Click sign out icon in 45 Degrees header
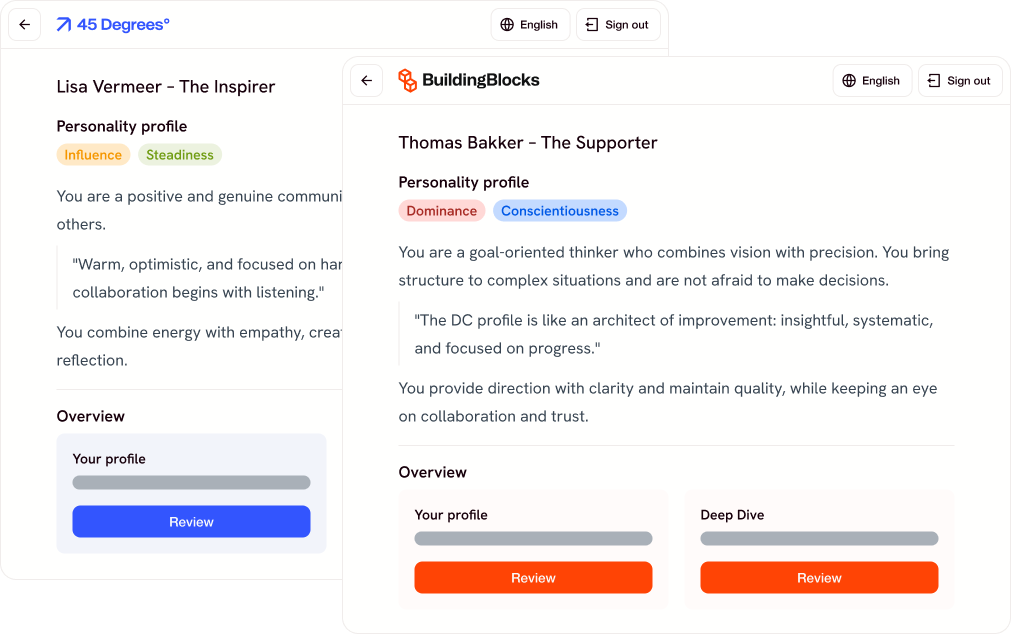The image size is (1011, 634). (592, 25)
